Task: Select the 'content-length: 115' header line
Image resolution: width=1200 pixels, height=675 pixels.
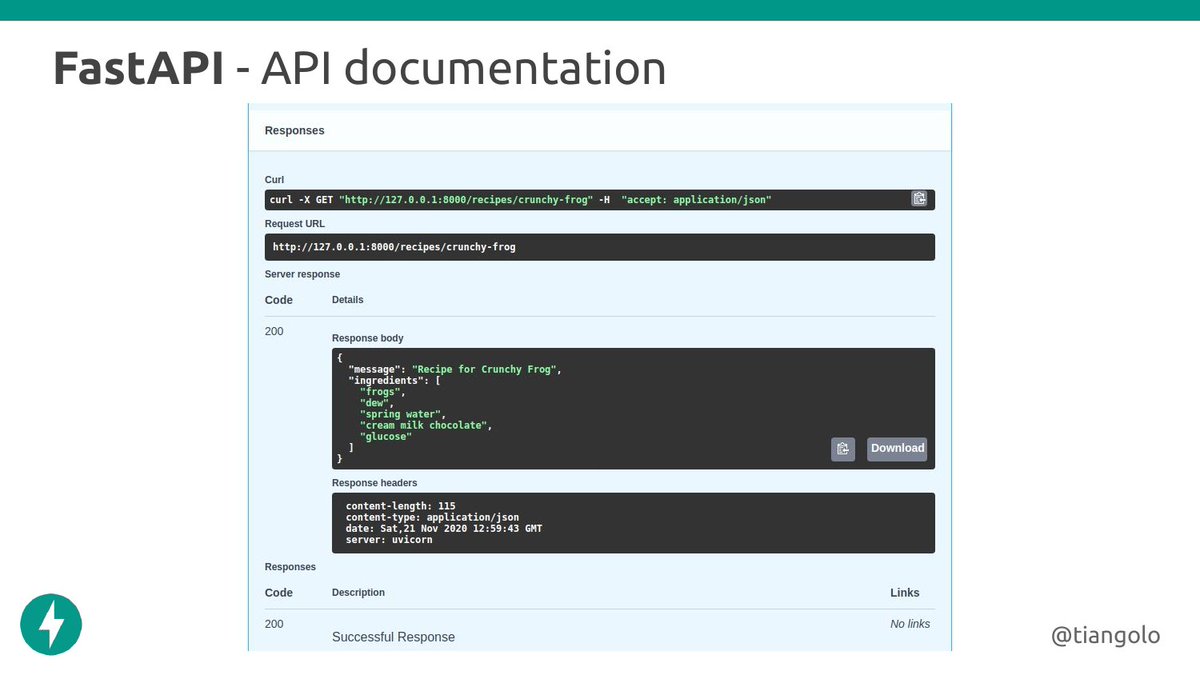Action: pos(400,506)
